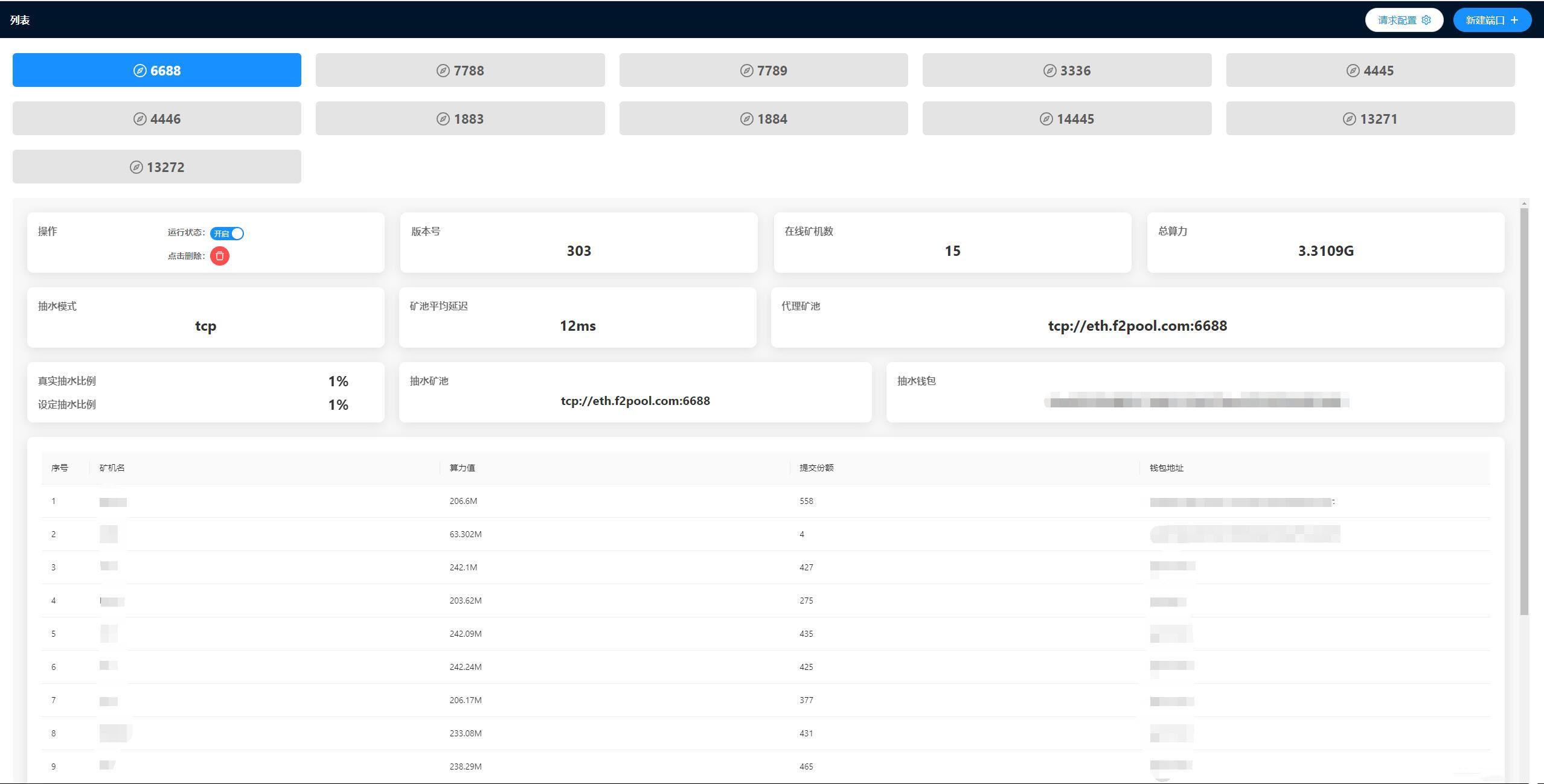This screenshot has height=784, width=1544.
Task: Select the active 6688 port tab
Action: (156, 70)
